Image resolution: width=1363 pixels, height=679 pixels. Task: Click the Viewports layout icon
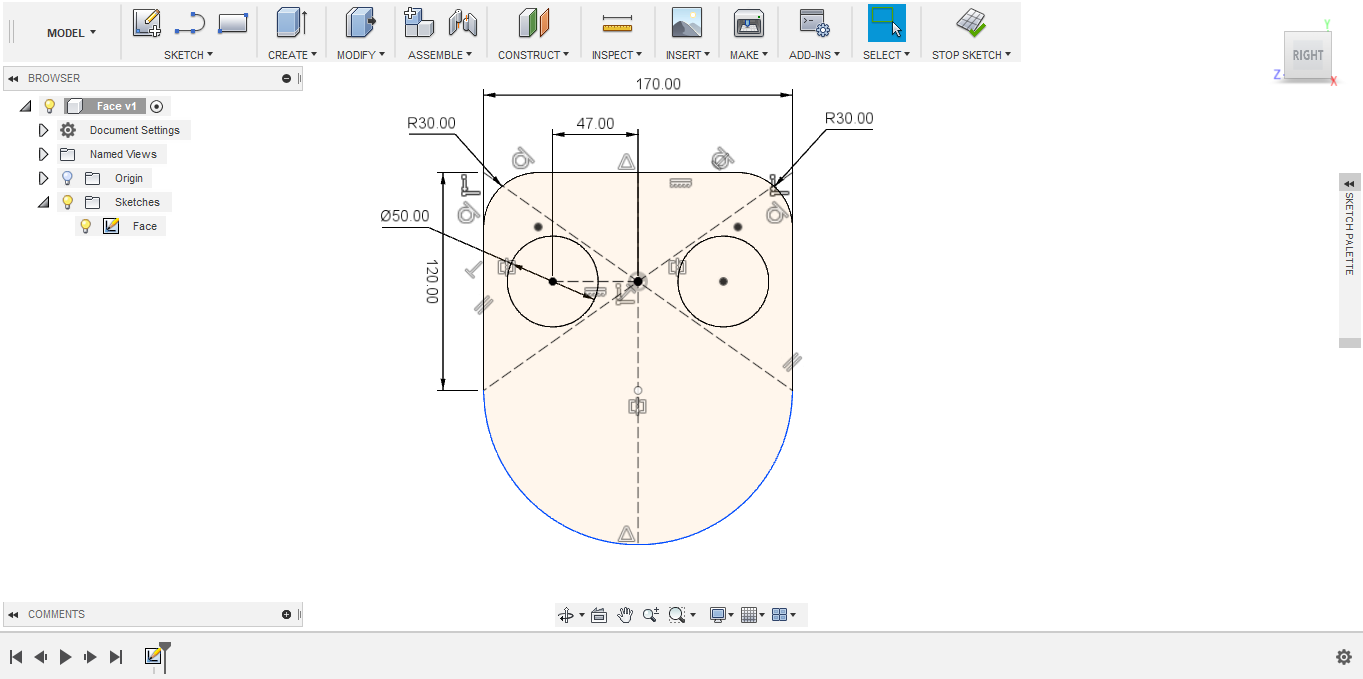click(780, 615)
